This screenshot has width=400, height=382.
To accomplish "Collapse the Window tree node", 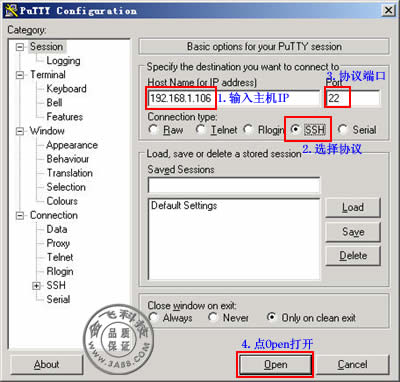I will 20,131.
